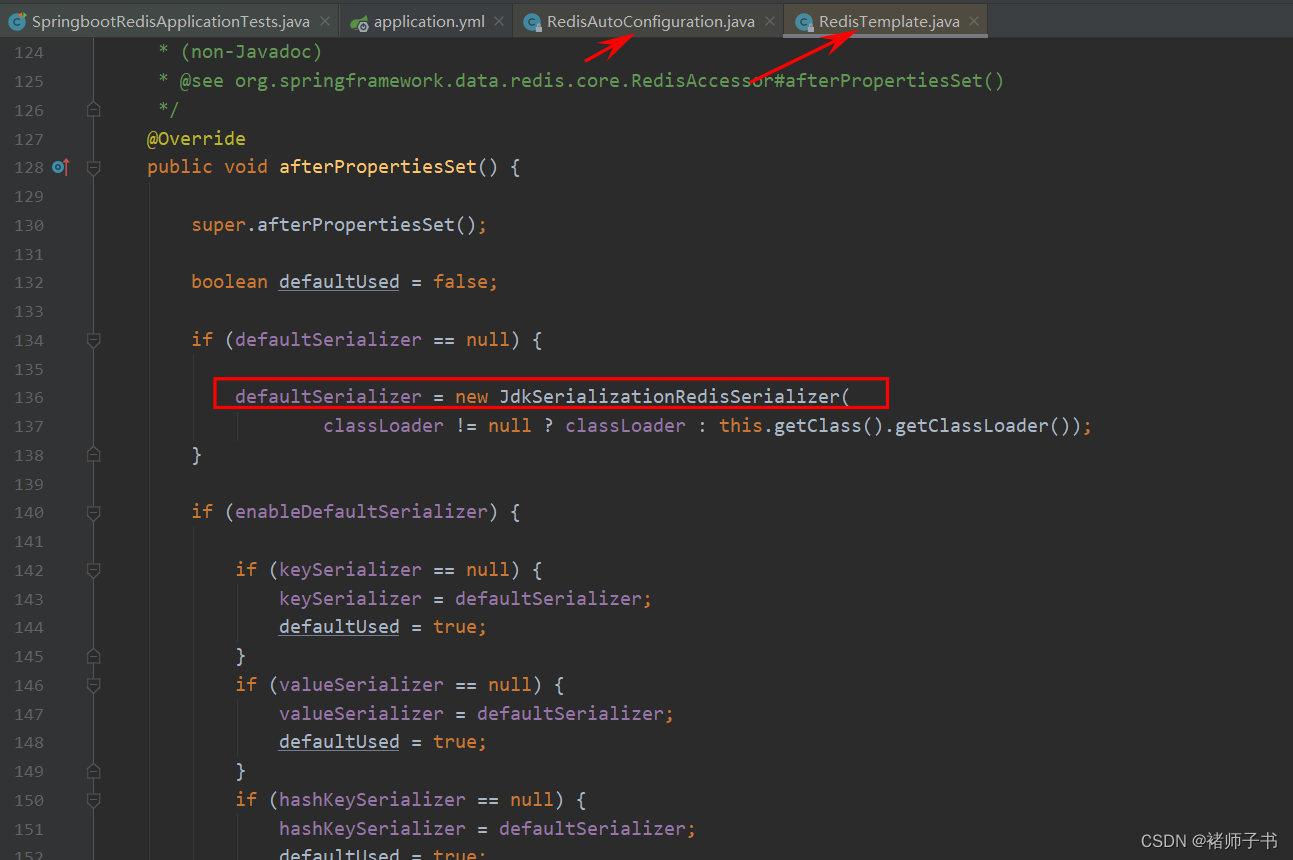Click JdkSerializationRedisSerializer class name
The height and width of the screenshot is (860, 1293).
pyautogui.click(x=669, y=397)
